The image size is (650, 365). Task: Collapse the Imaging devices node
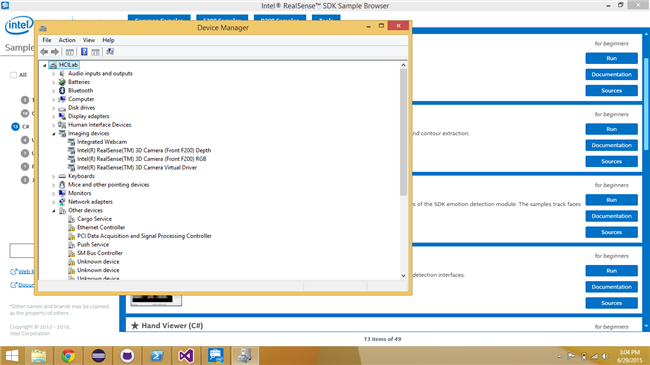[x=53, y=134]
